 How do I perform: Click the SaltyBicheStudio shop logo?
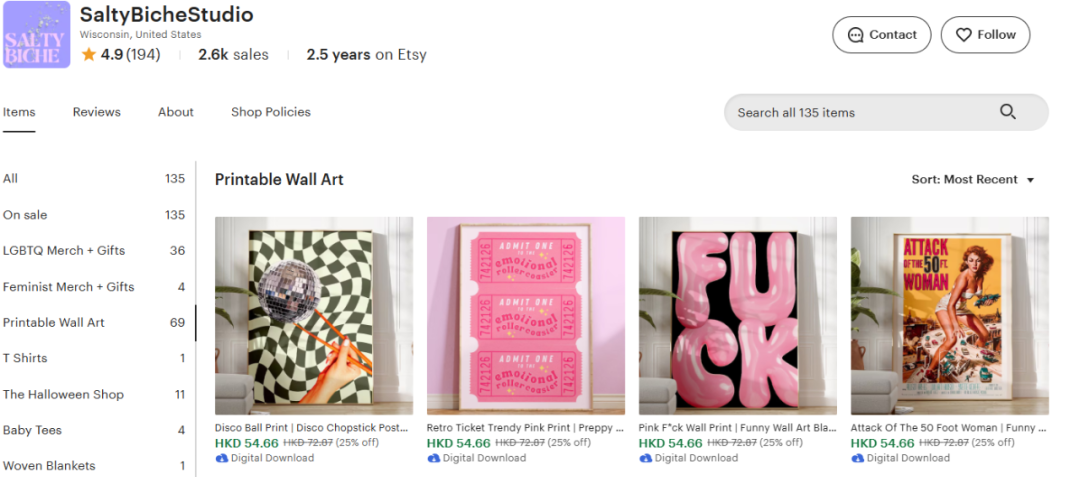pos(36,35)
